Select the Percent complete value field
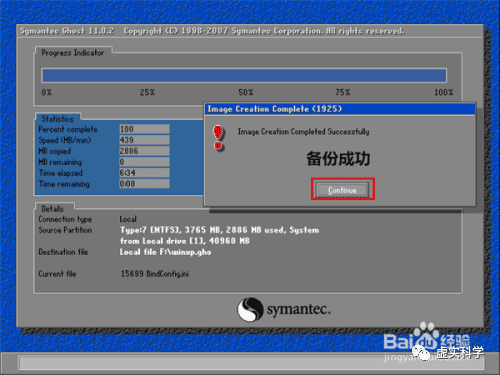Image resolution: width=500 pixels, height=375 pixels. pos(144,129)
